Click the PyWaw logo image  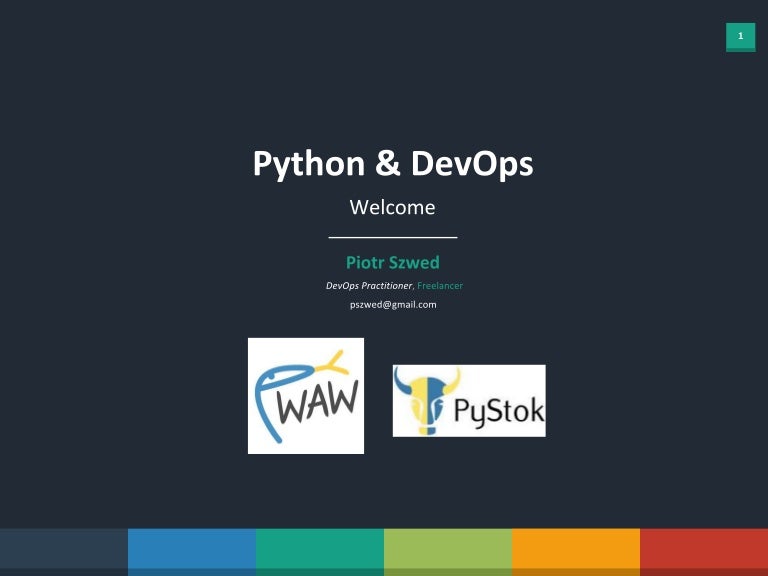[306, 396]
